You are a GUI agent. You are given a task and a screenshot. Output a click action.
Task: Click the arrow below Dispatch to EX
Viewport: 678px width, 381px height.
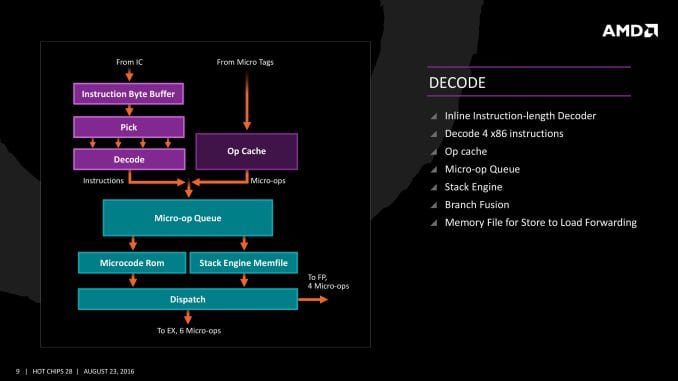(x=188, y=317)
